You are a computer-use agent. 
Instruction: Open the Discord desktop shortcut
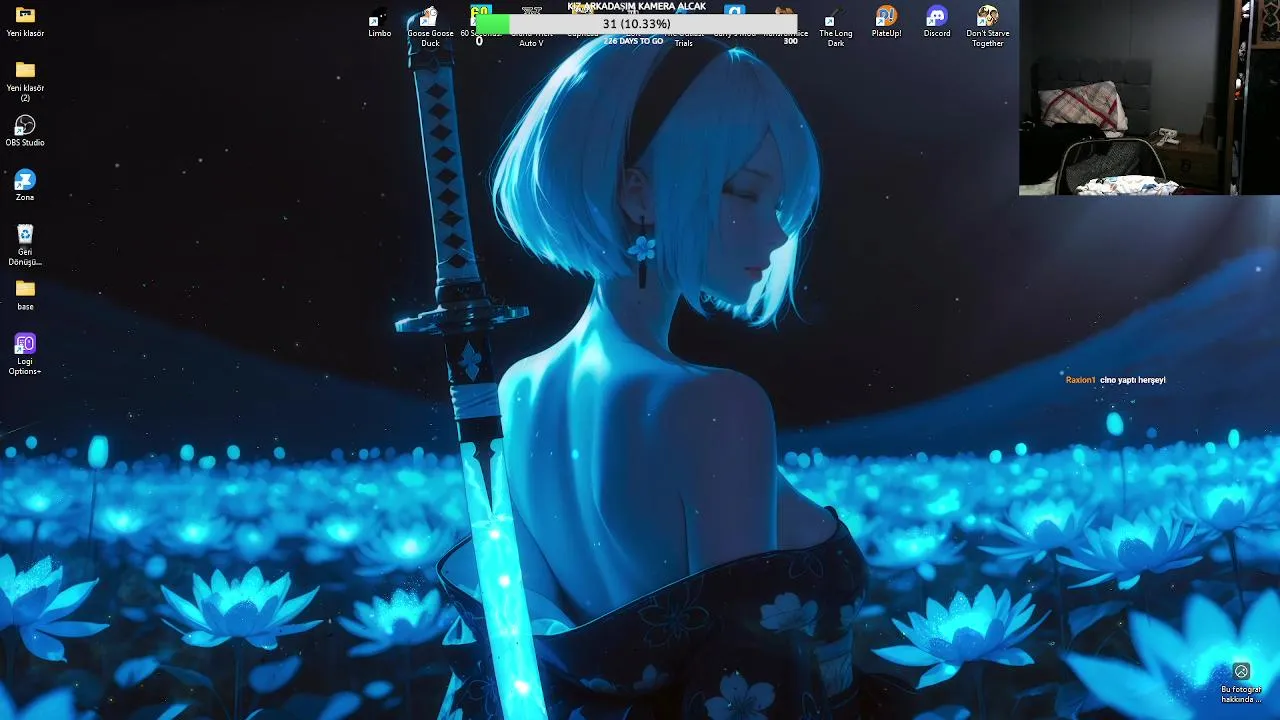pos(937,22)
